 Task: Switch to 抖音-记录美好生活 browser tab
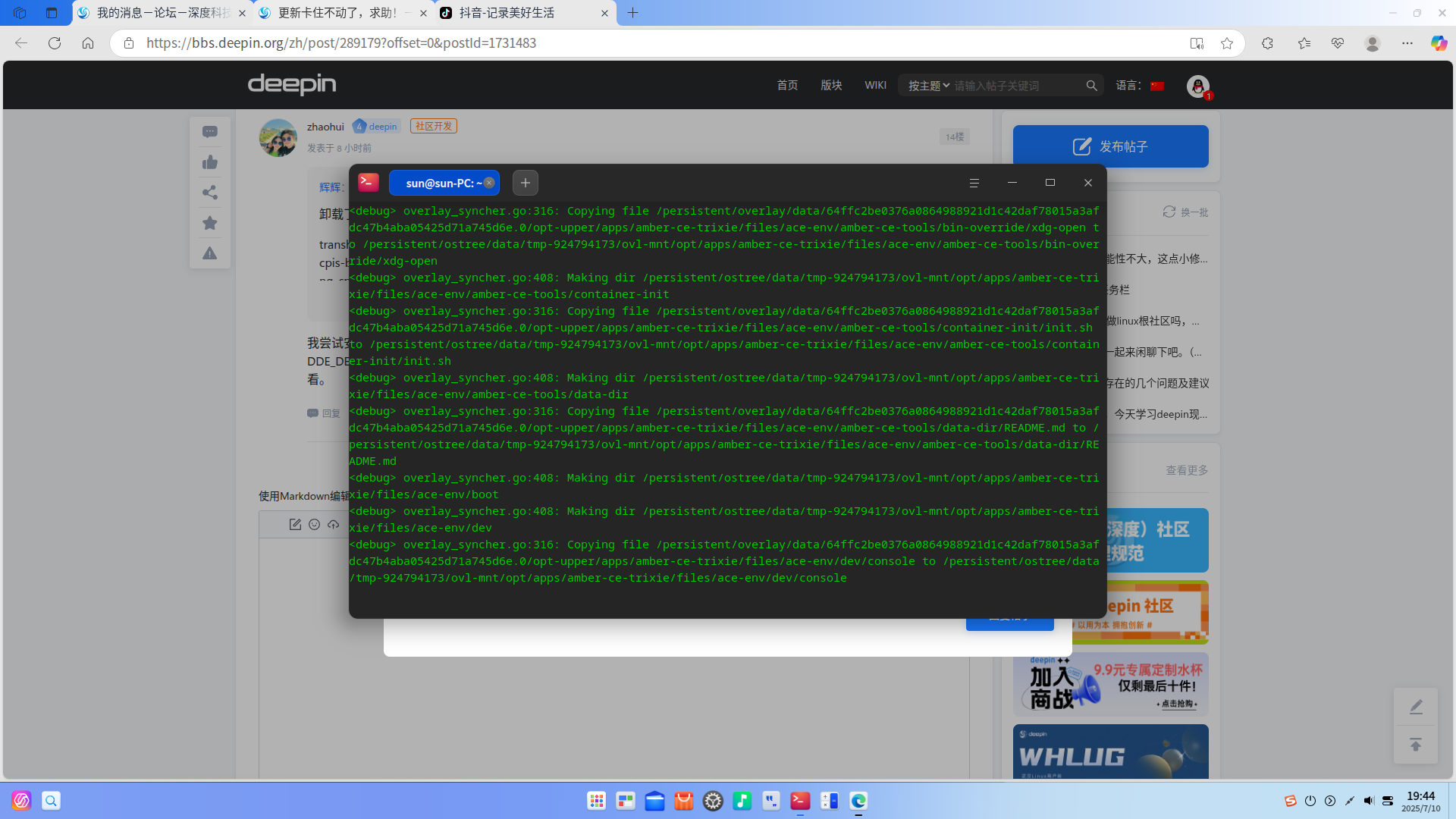tap(525, 13)
